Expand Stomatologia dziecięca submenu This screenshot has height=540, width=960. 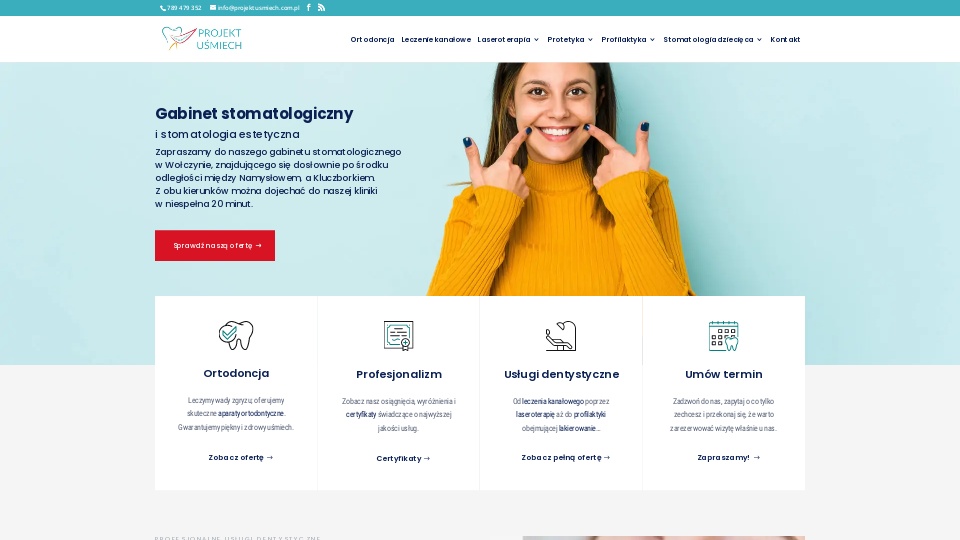(x=713, y=39)
